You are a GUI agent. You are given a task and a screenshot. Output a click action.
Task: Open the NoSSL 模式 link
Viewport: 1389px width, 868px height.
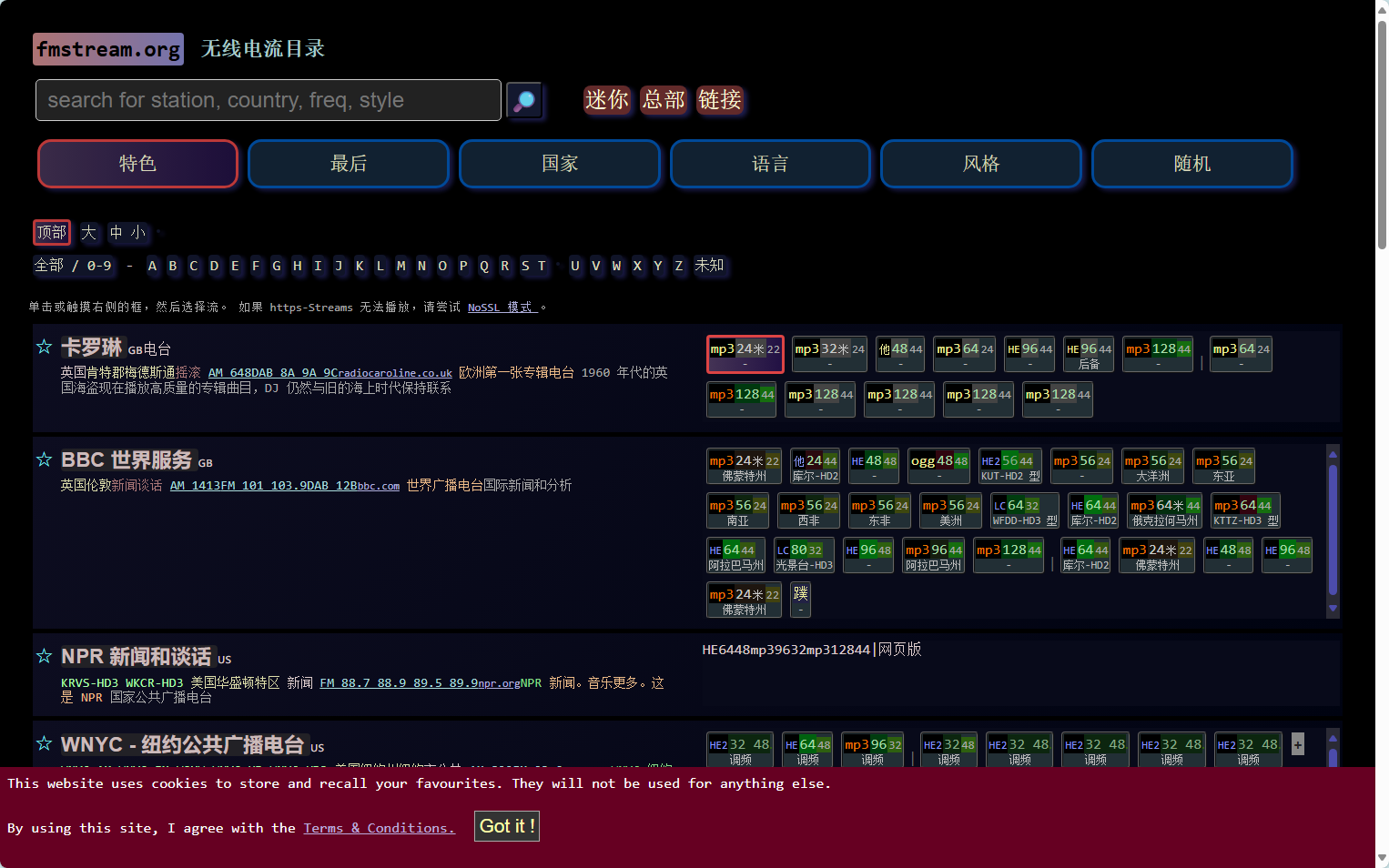(502, 308)
